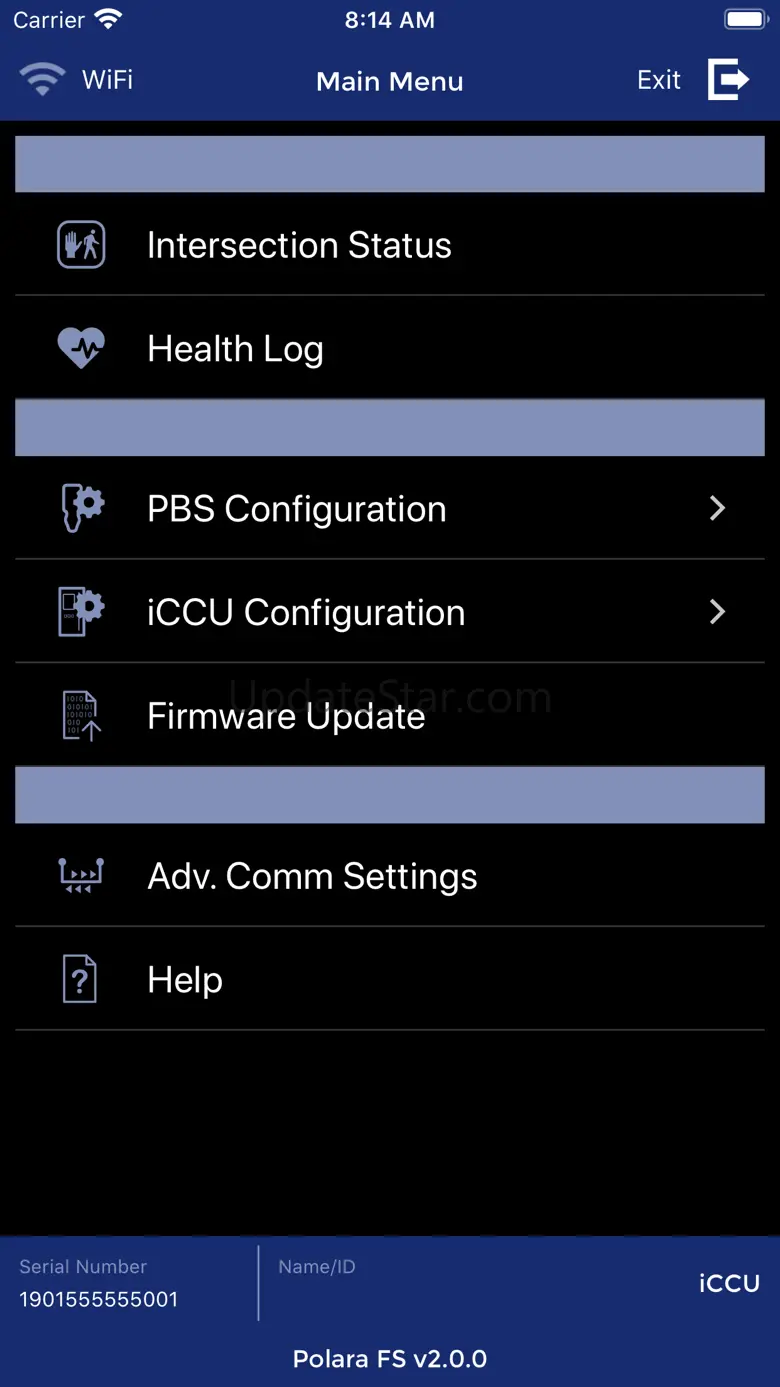Tap the iCCU Configuration device icon
This screenshot has height=1387, width=780.
(81, 612)
